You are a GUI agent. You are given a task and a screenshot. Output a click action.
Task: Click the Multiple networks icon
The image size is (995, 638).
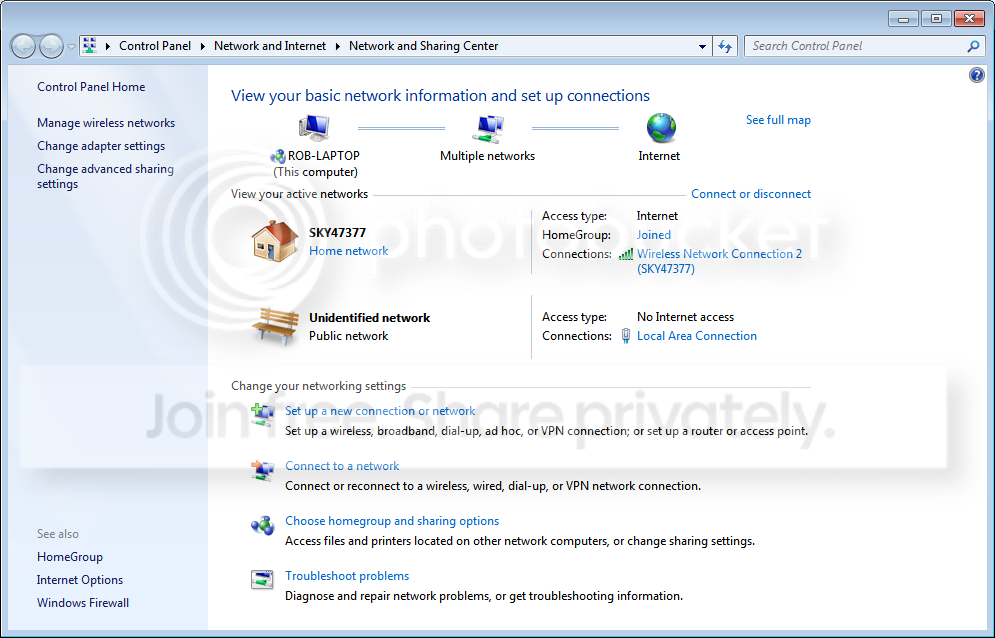point(488,128)
